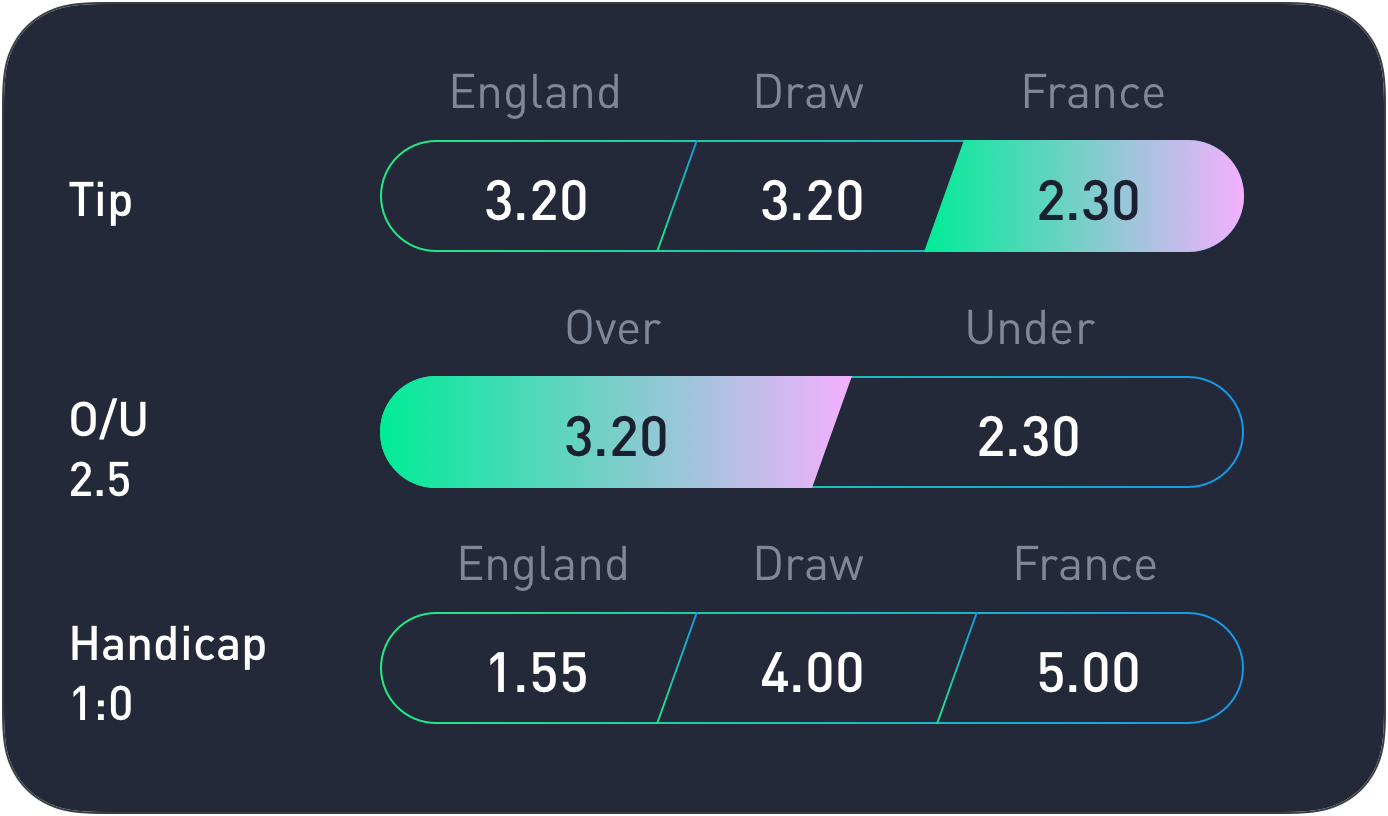The image size is (1388, 816).
Task: Click the 1:0 handicap value text
Action: (101, 705)
